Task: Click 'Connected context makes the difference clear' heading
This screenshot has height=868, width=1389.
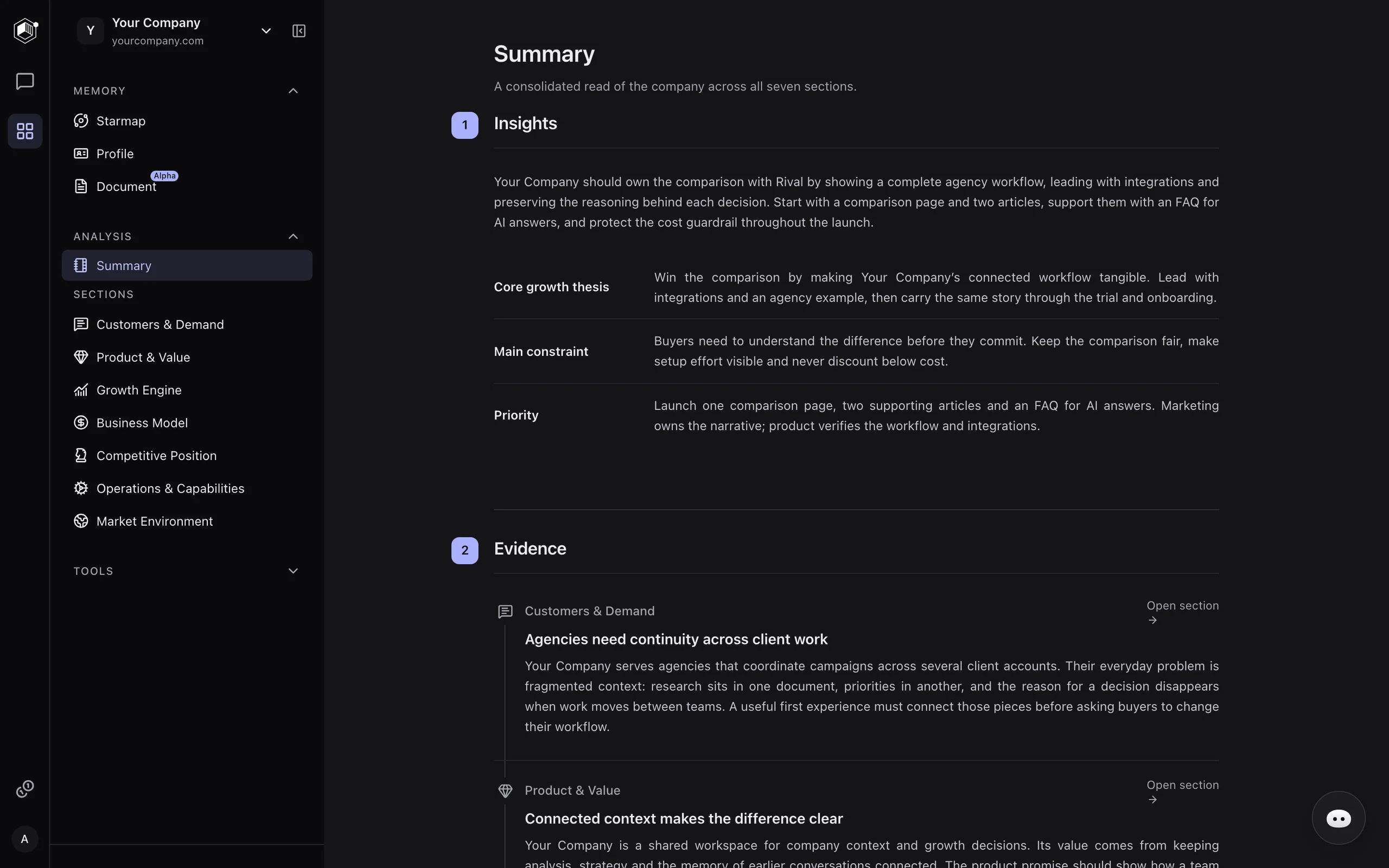Action: point(684,818)
